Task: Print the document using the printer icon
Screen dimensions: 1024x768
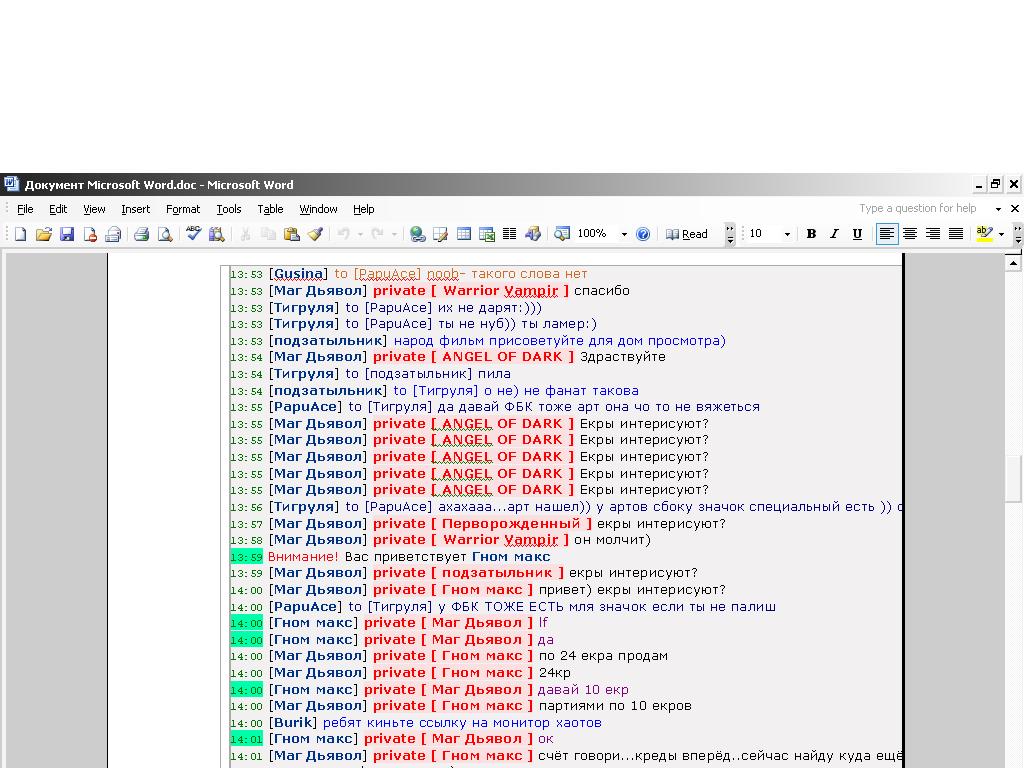Action: tap(141, 234)
